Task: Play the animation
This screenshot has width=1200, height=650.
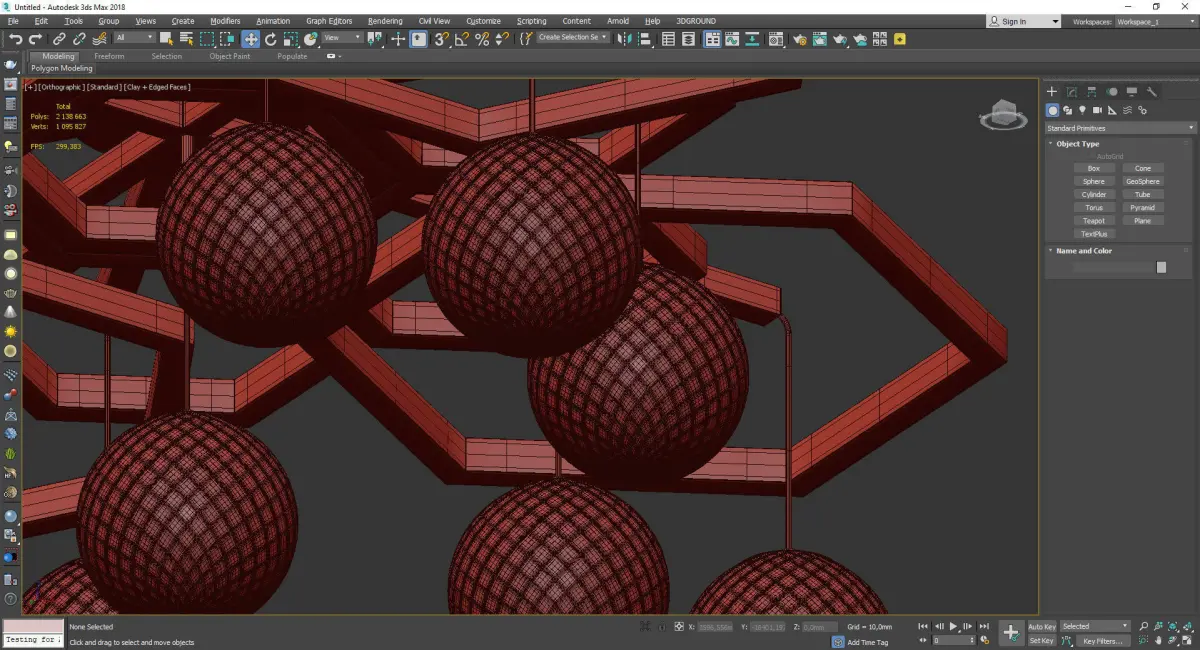Action: pos(953,627)
